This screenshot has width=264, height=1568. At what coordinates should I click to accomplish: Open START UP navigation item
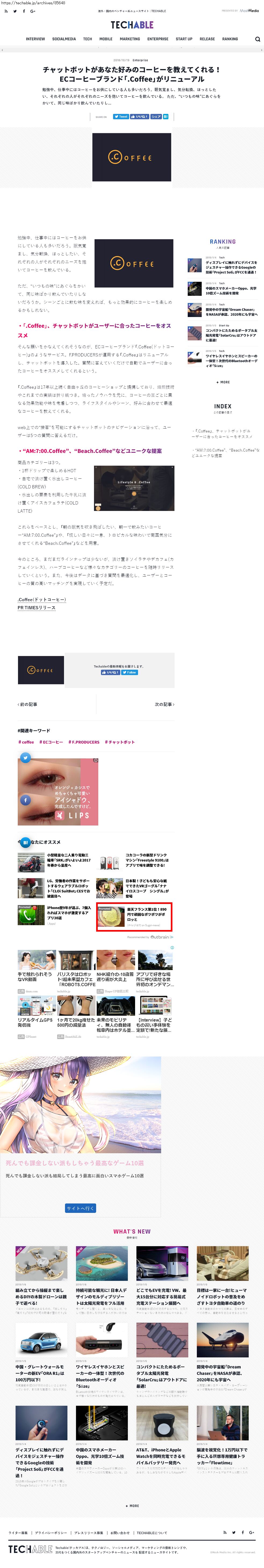pyautogui.click(x=184, y=39)
